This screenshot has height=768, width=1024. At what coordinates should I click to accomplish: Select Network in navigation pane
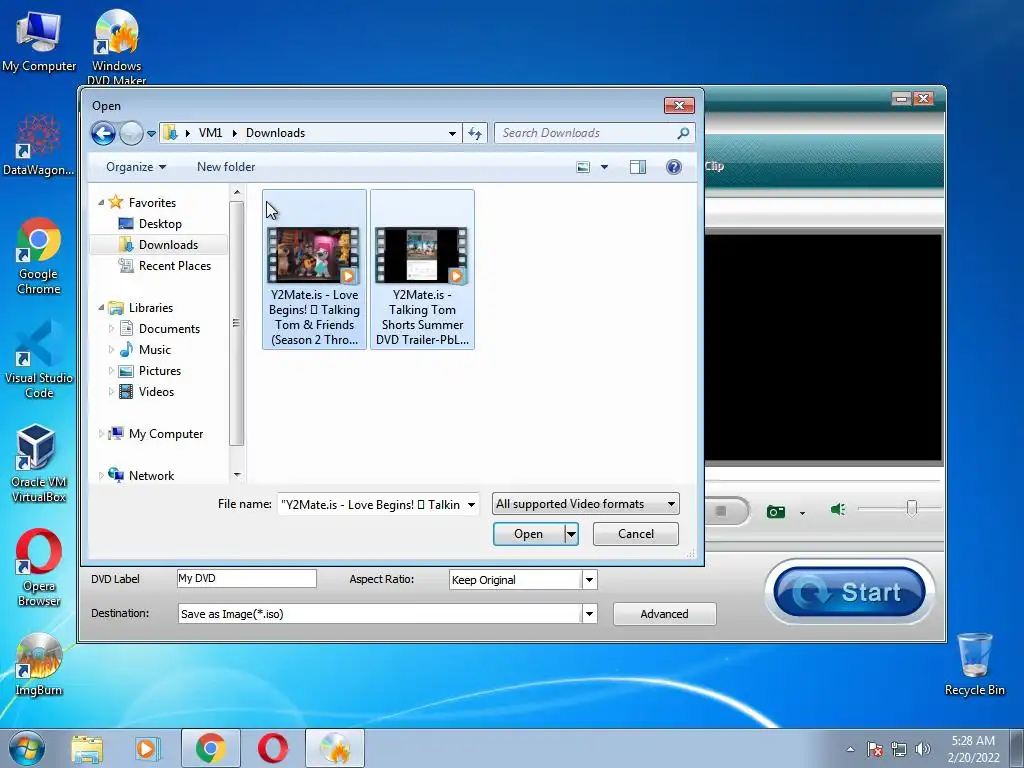(x=151, y=476)
